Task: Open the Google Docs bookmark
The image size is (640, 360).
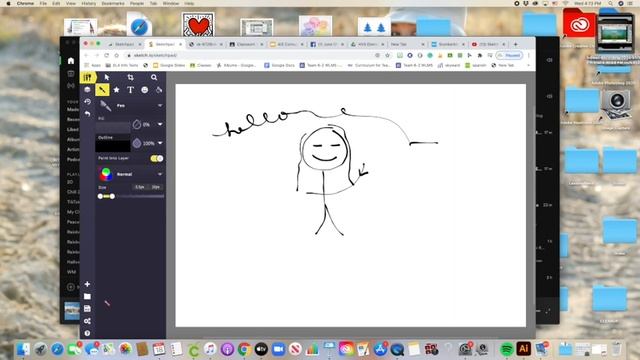Action: click(x=279, y=65)
